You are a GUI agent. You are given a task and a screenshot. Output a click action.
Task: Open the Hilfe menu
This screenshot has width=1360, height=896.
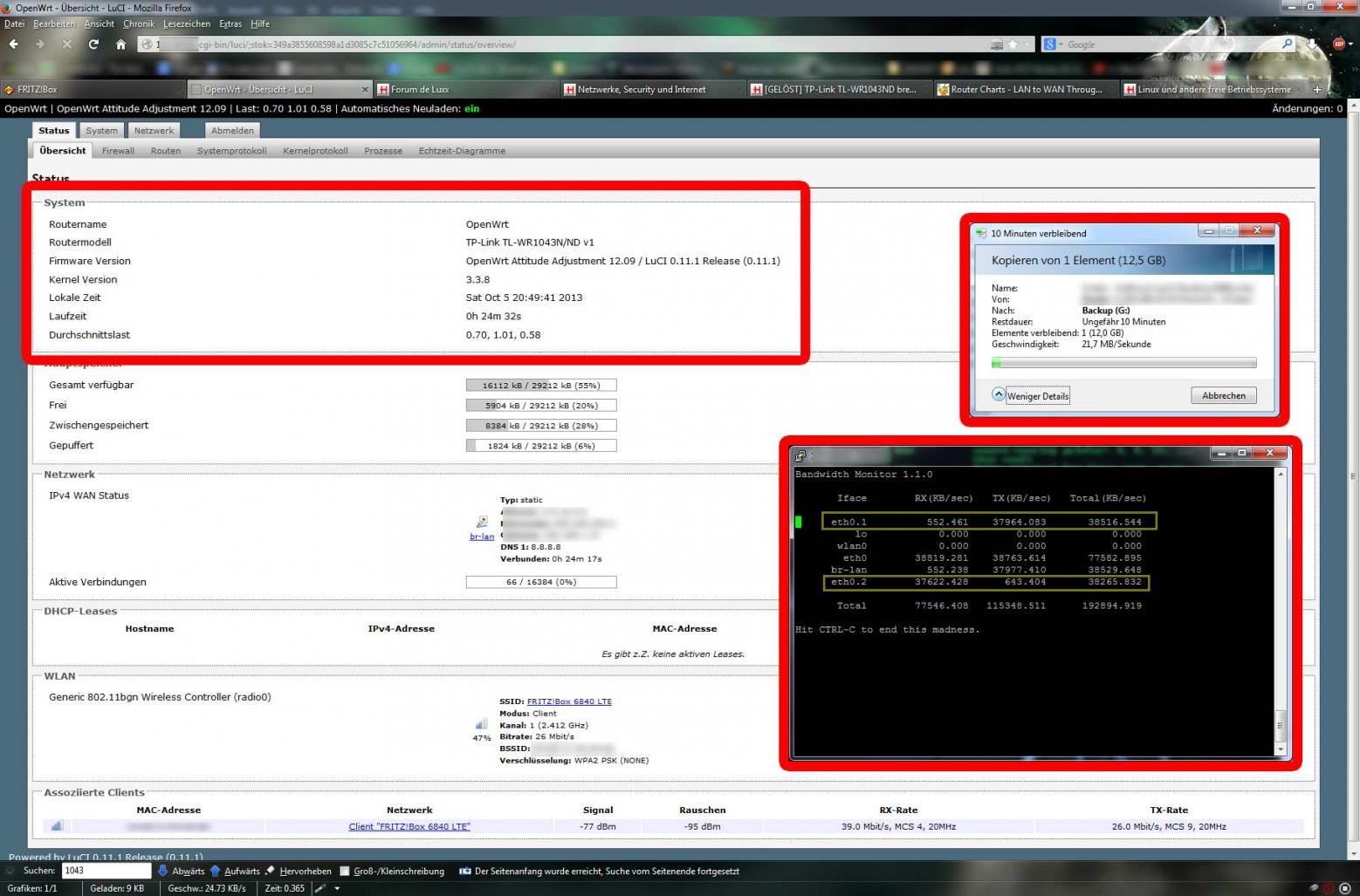pyautogui.click(x=260, y=24)
